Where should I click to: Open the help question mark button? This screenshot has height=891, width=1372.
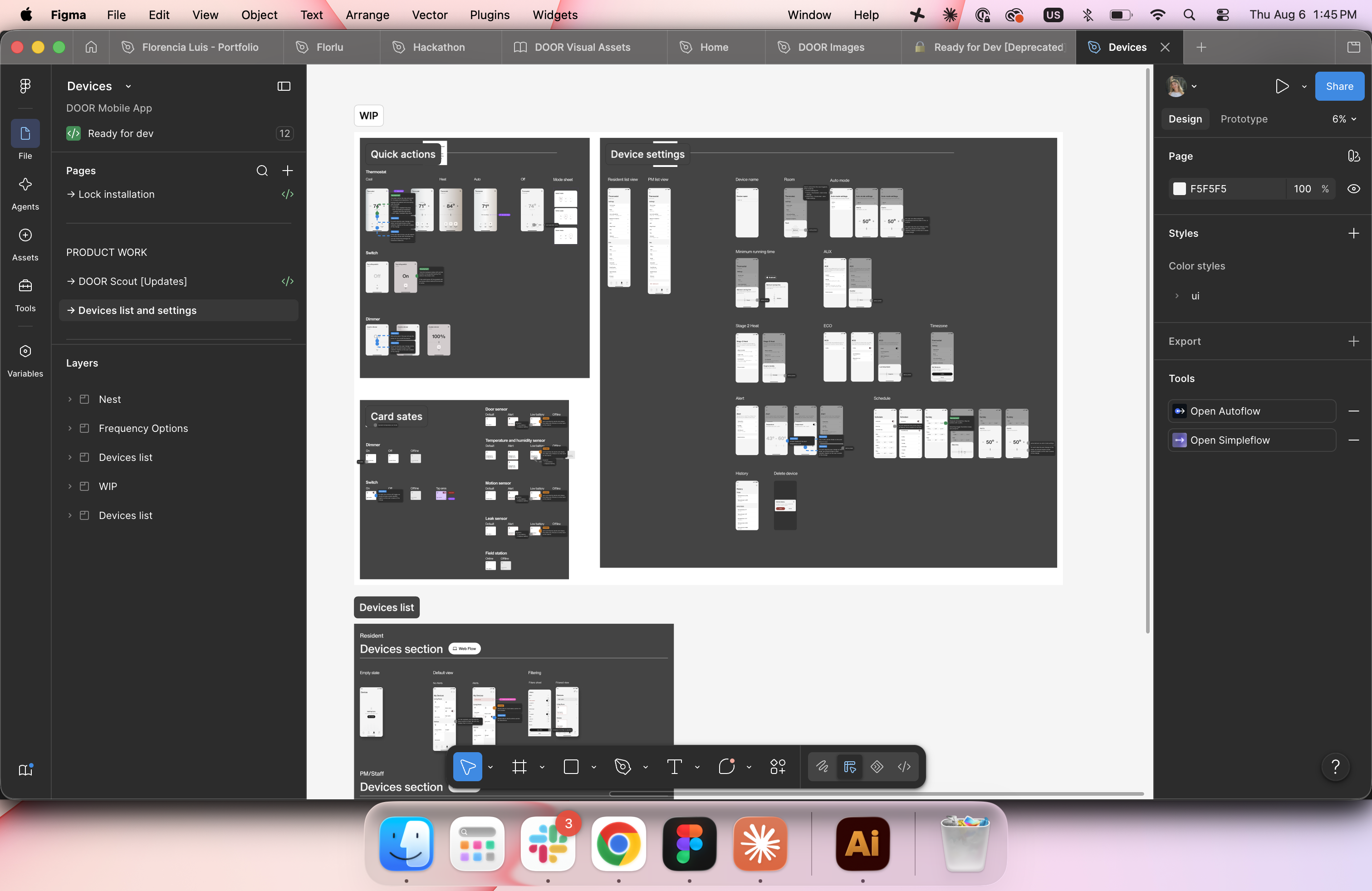point(1335,767)
